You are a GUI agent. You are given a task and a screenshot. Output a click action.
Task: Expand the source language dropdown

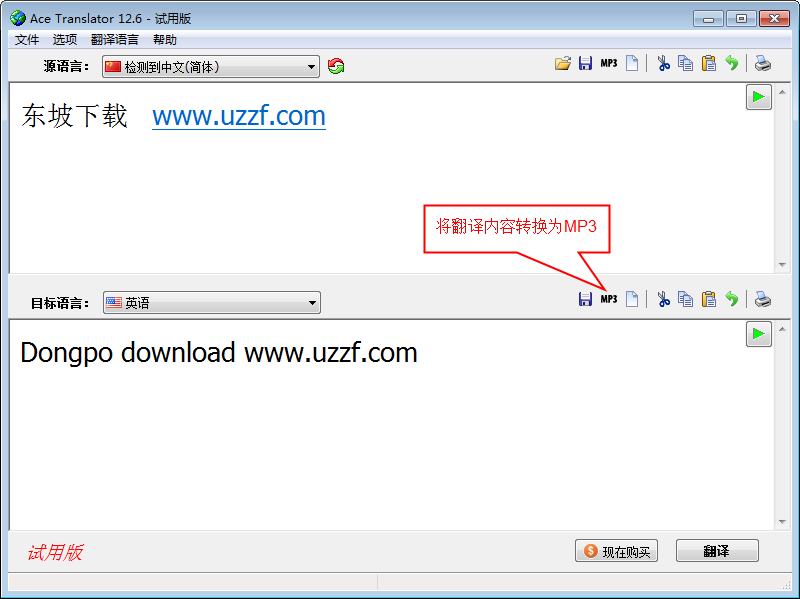211,67
